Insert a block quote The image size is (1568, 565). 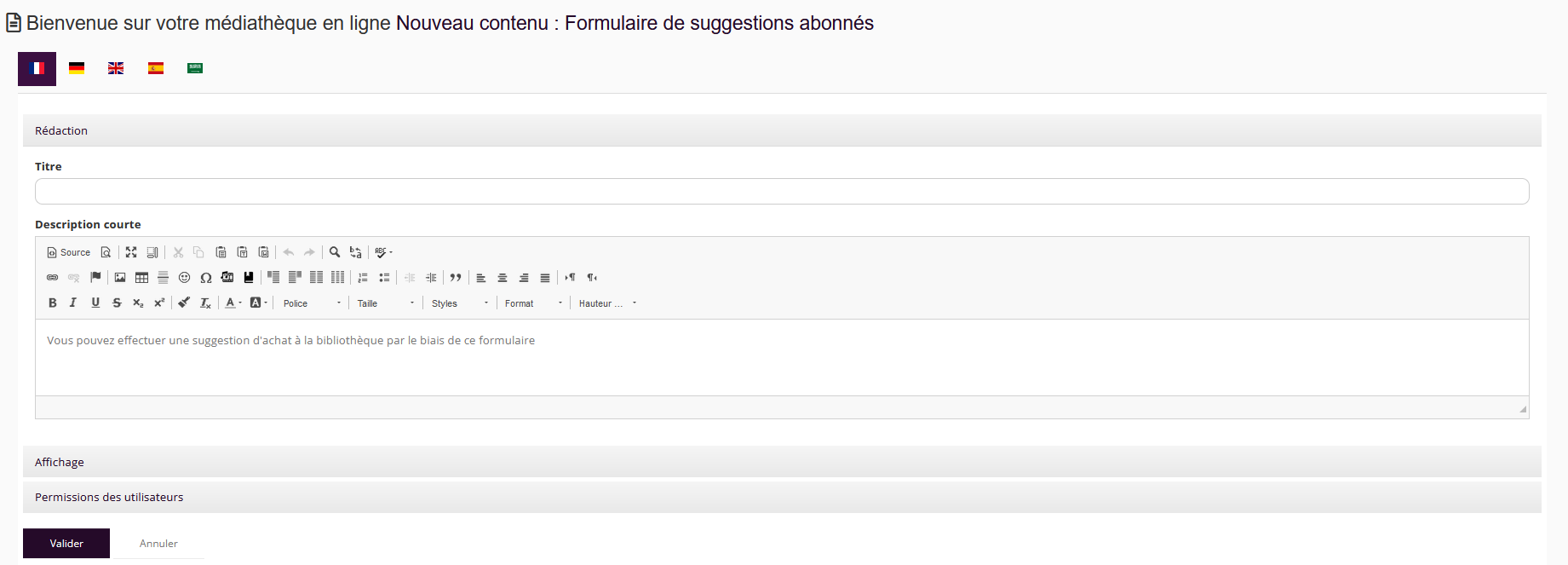[456, 278]
